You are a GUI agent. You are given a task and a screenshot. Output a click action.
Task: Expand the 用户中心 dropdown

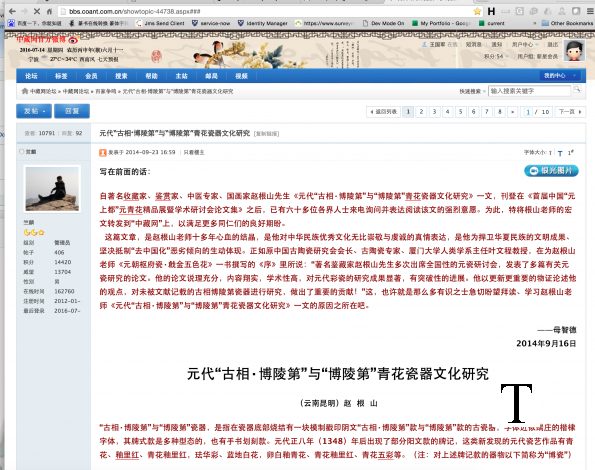[x=525, y=44]
